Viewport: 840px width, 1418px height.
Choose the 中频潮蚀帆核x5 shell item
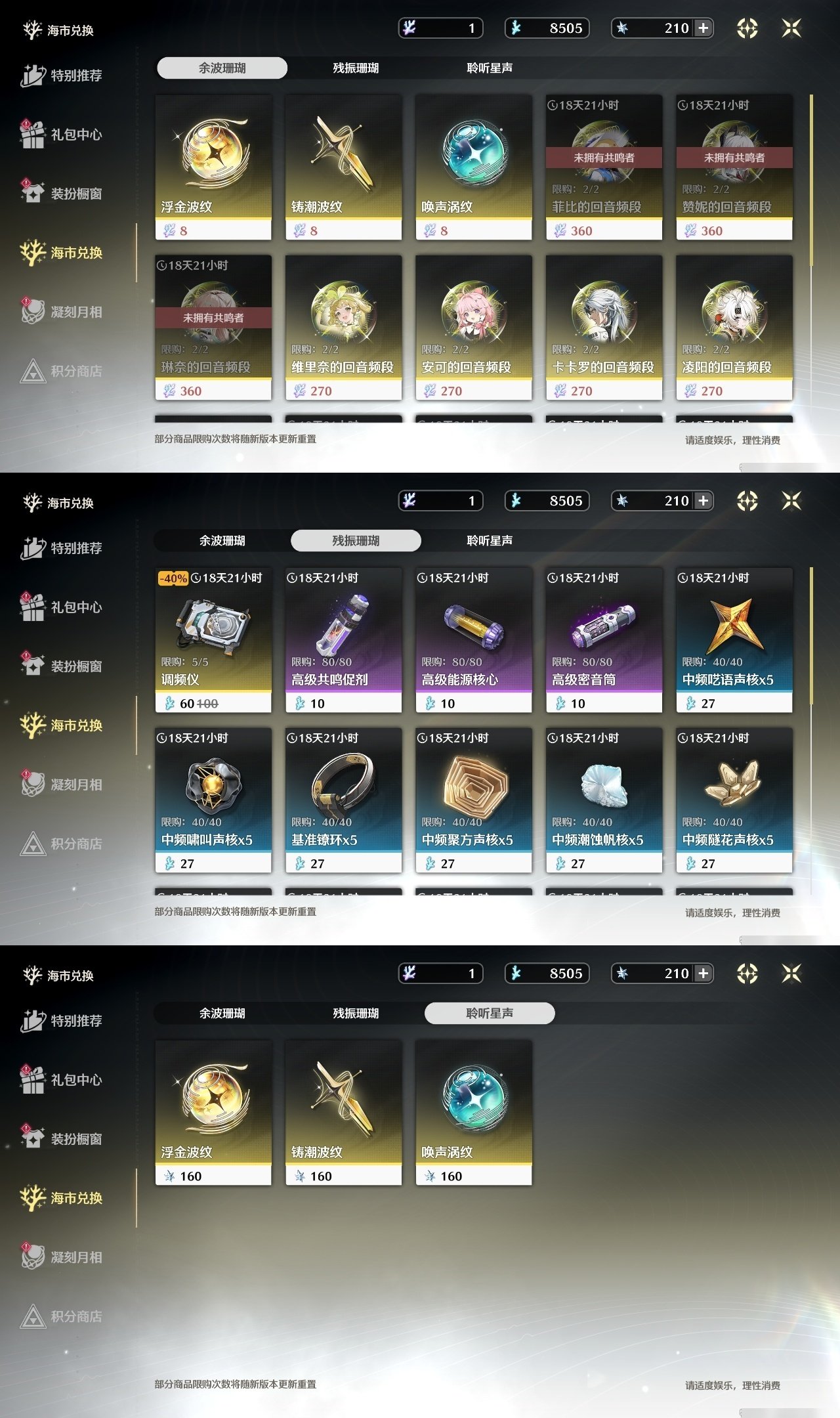click(x=604, y=800)
